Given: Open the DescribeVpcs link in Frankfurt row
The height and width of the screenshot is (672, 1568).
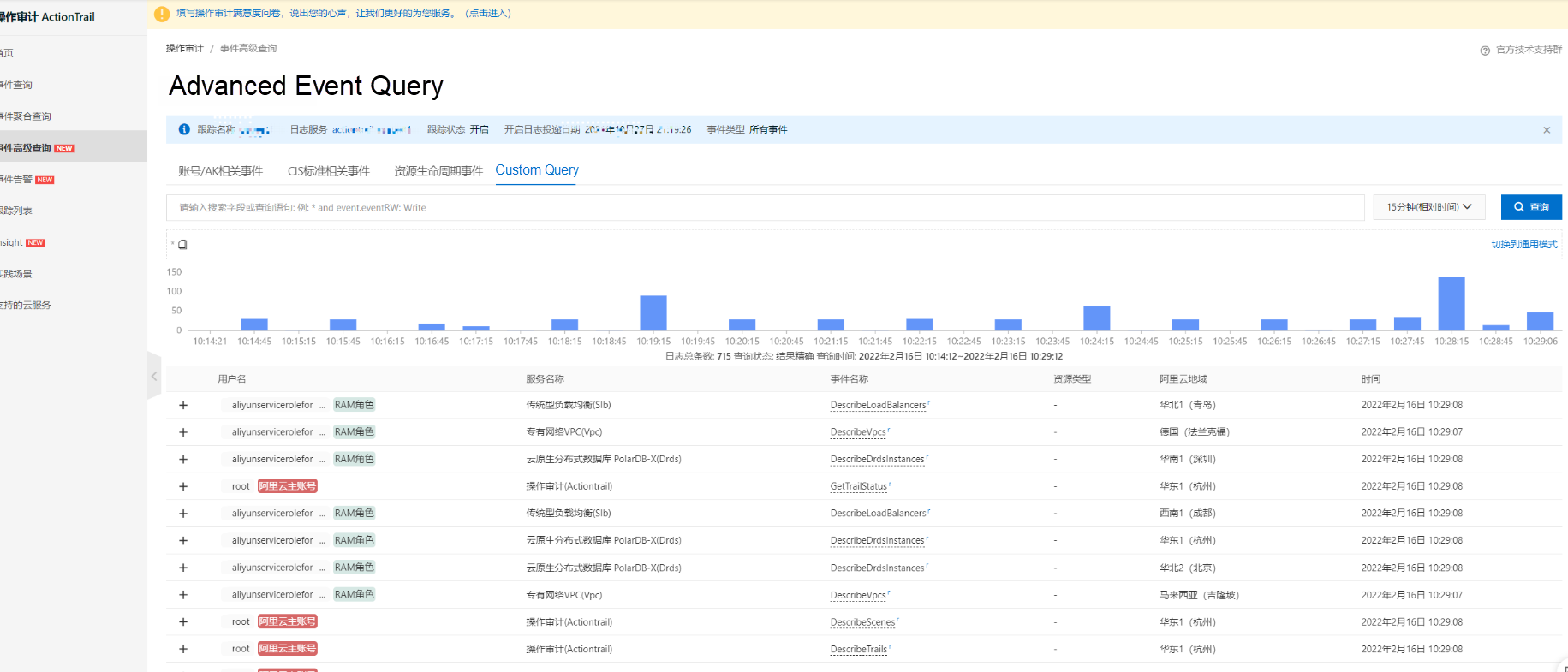Looking at the screenshot, I should pyautogui.click(x=858, y=432).
